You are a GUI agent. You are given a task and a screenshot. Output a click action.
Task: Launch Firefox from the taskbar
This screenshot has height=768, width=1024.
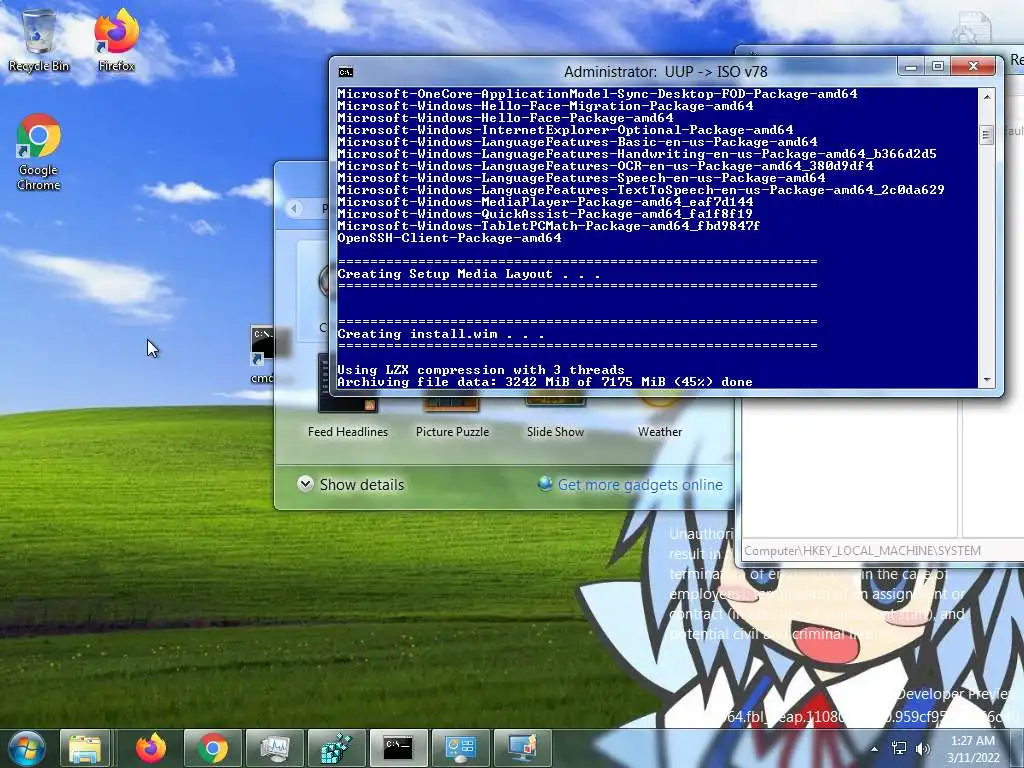pos(151,748)
